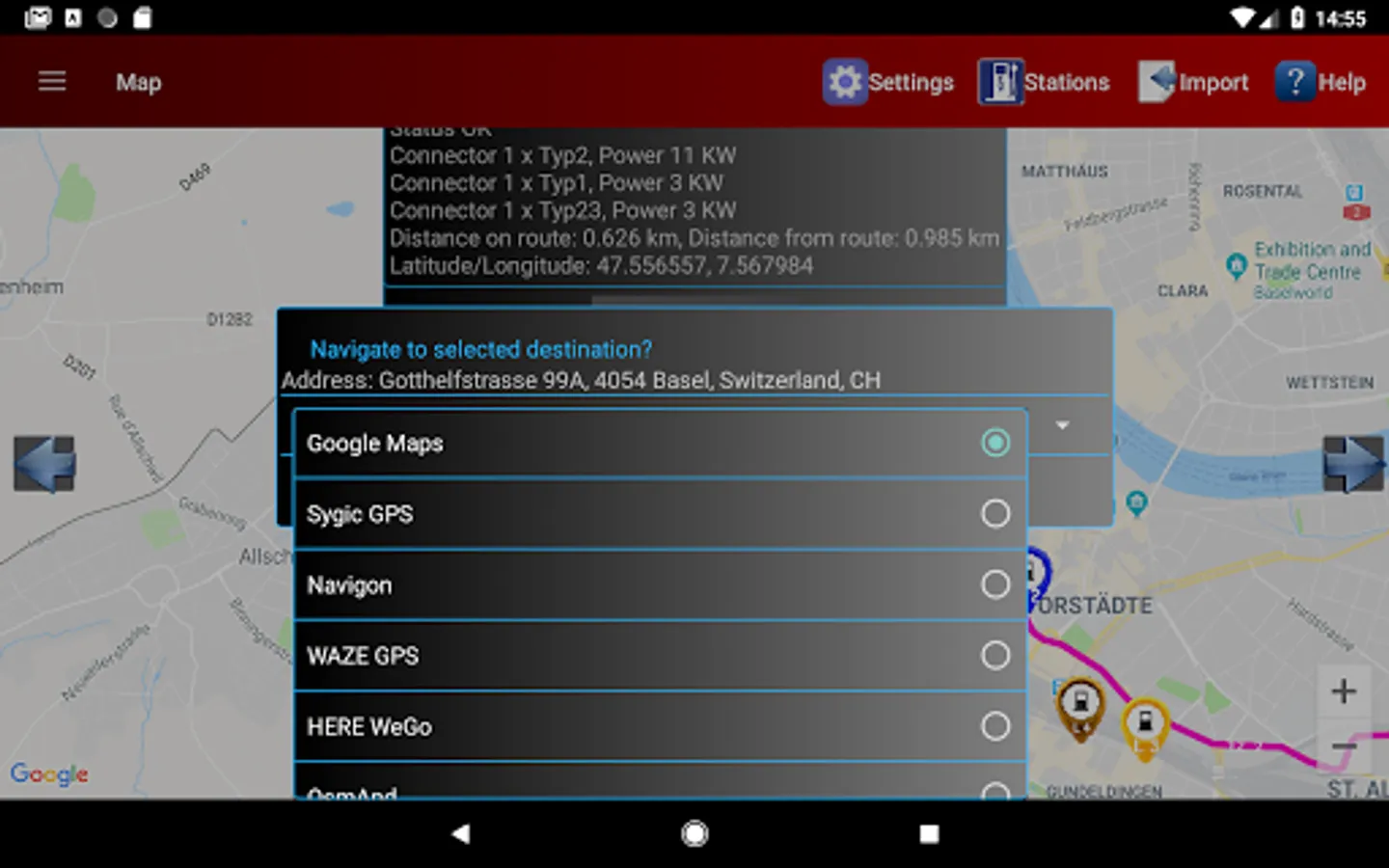Tap the CLARA district label on map
1389x868 pixels.
(x=1183, y=290)
